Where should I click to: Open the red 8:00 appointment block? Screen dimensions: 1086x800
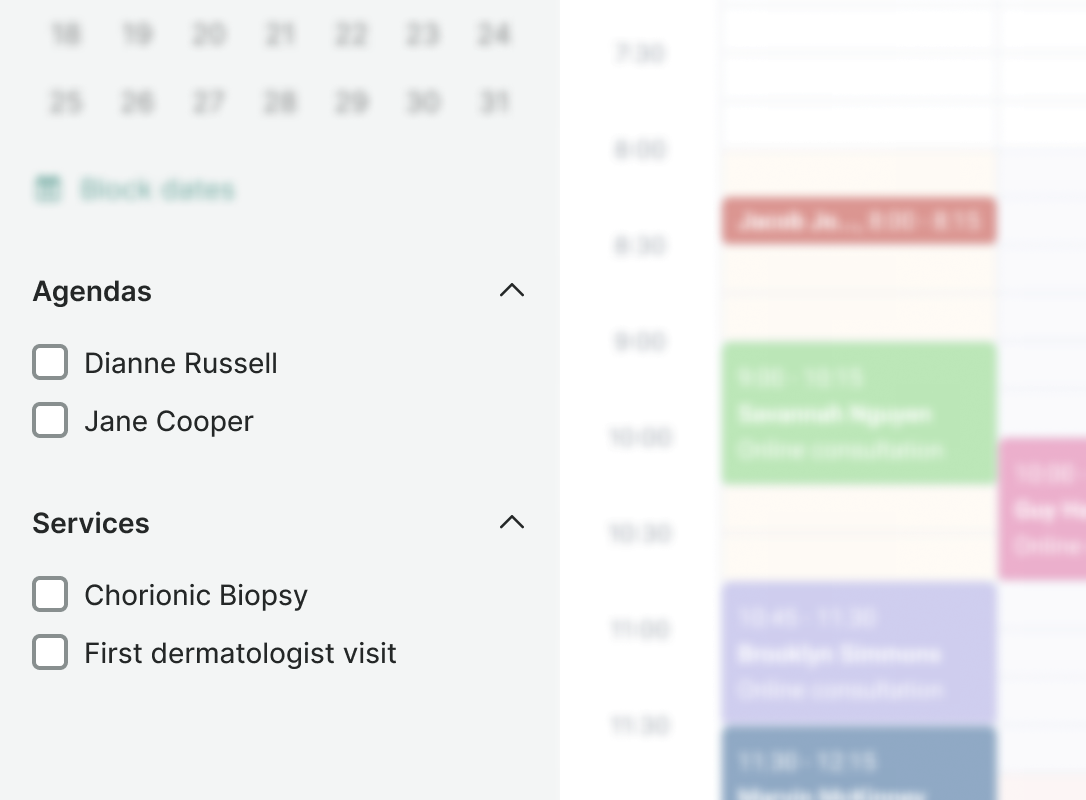click(x=858, y=221)
